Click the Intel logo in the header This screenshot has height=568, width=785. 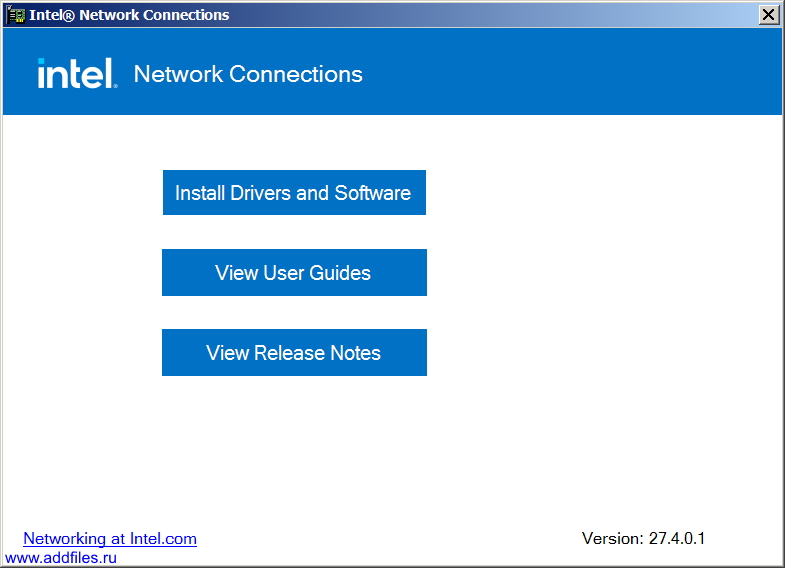point(78,74)
